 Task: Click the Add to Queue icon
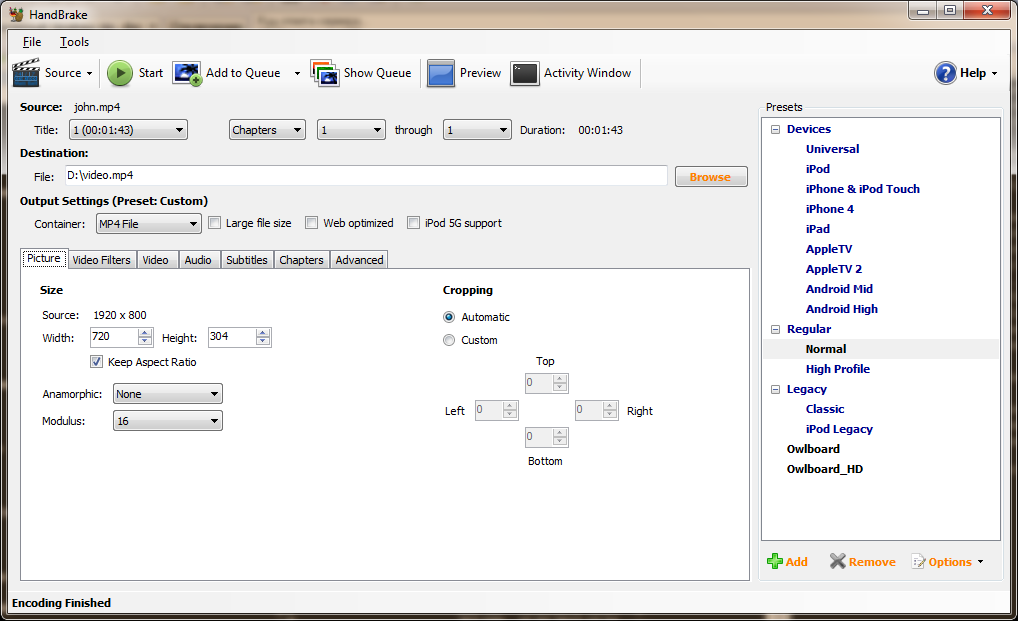[187, 73]
